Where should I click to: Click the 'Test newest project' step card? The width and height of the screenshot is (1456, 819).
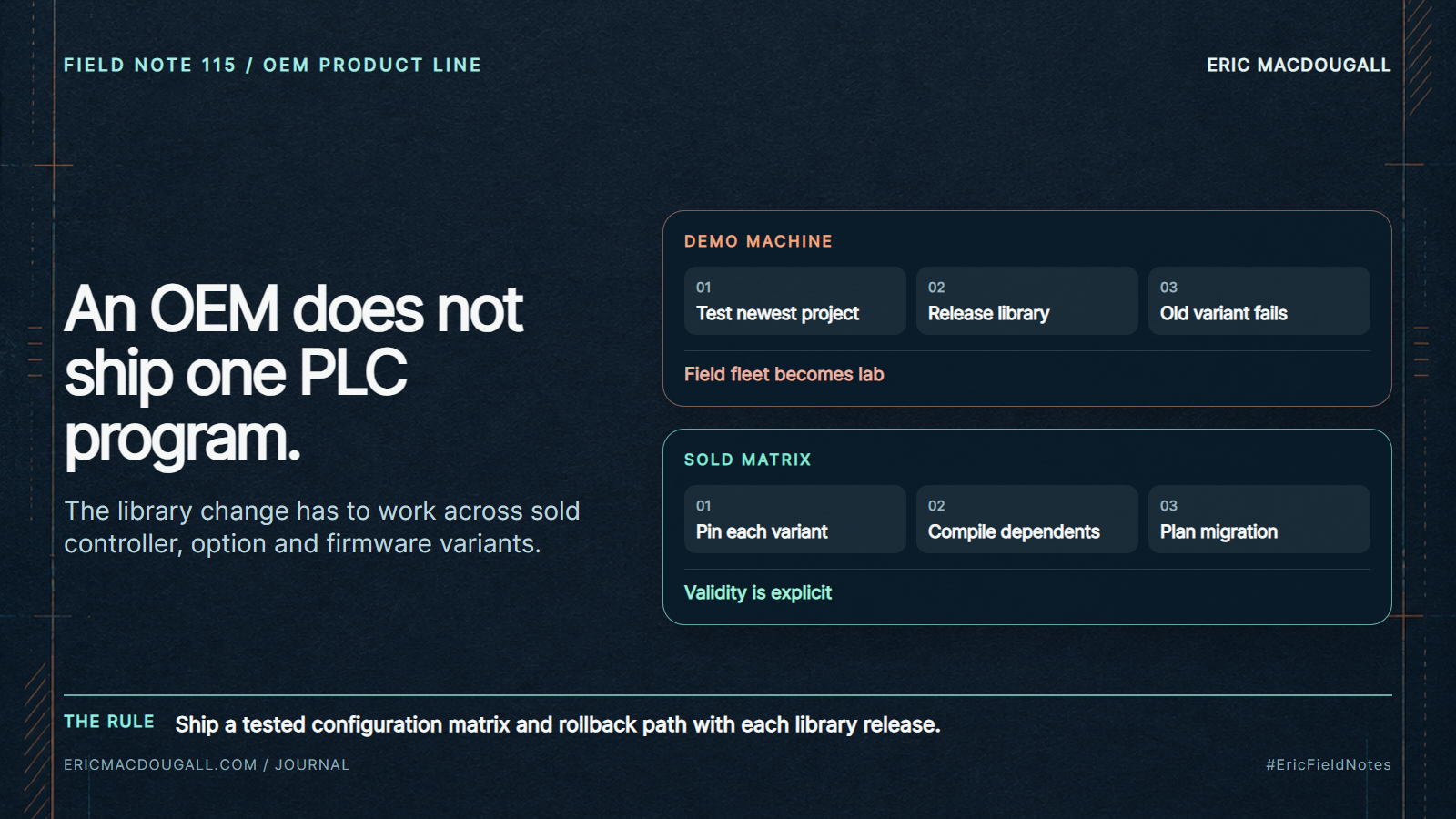point(794,300)
